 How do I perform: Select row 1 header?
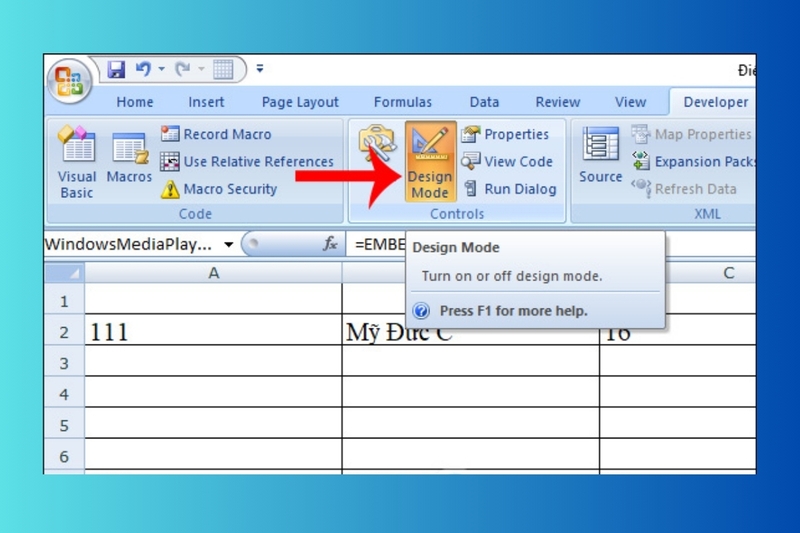pyautogui.click(x=64, y=301)
